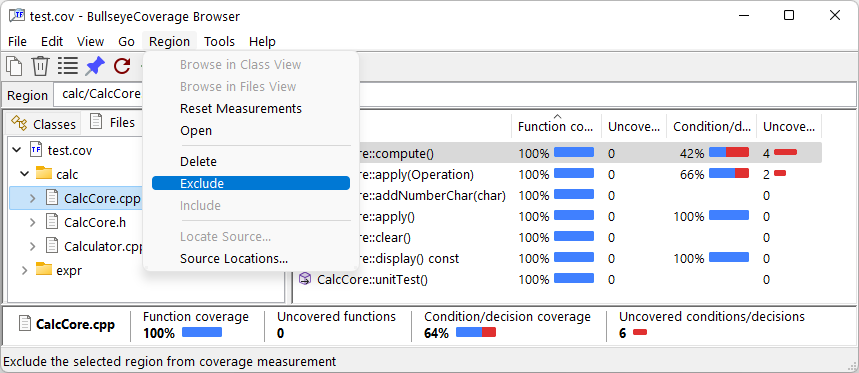The height and width of the screenshot is (373, 859).
Task: Expand the CalcCore.h tree node
Action: click(32, 222)
